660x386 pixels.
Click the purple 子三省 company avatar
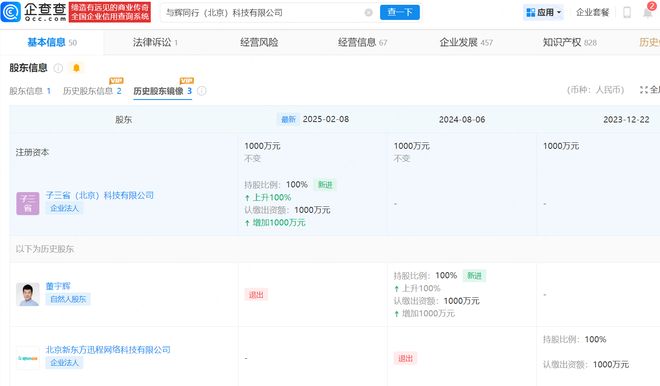[x=28, y=203]
